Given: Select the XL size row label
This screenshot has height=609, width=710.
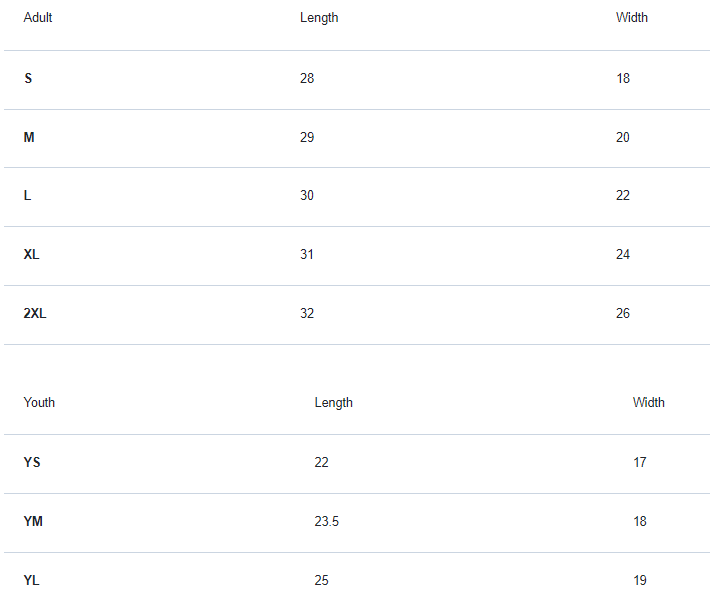Looking at the screenshot, I should tap(32, 255).
